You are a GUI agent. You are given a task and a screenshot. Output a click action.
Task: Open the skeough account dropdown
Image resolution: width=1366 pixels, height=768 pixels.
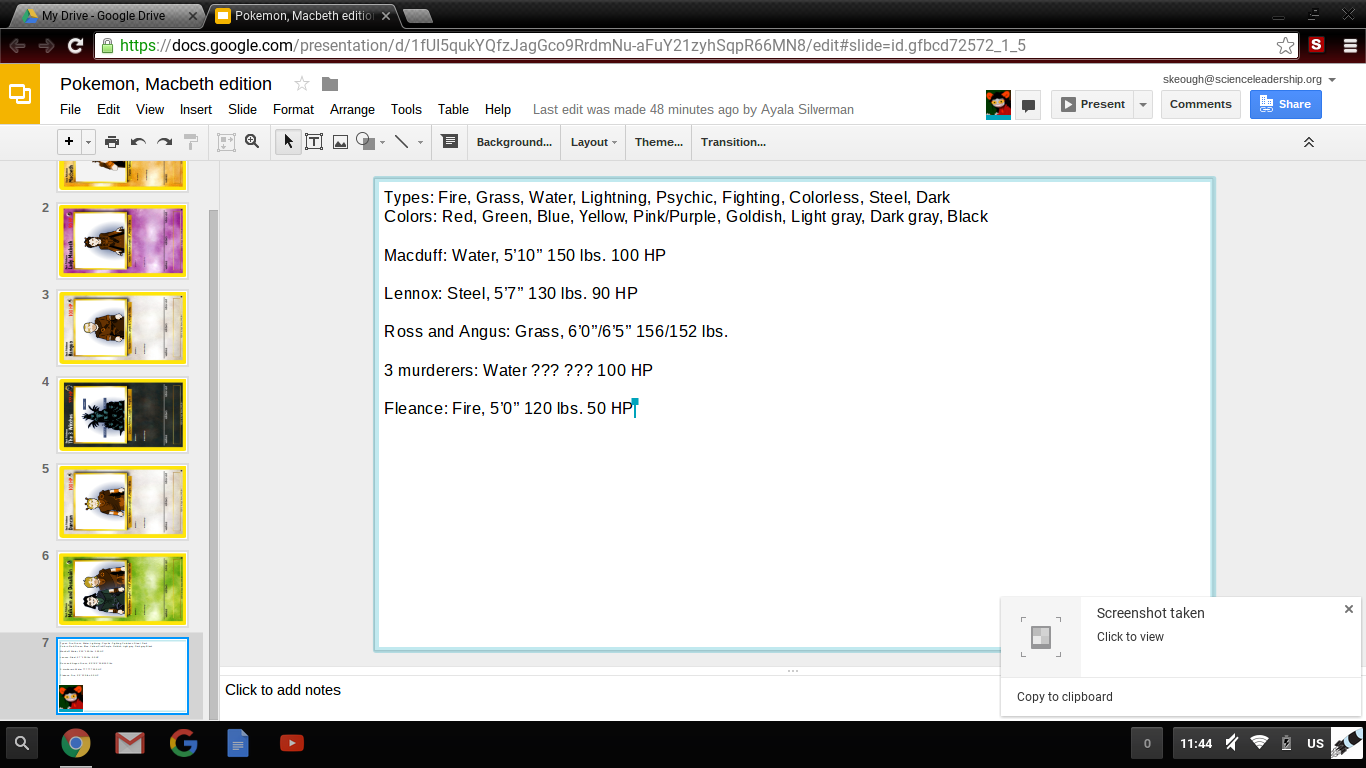(x=1249, y=79)
